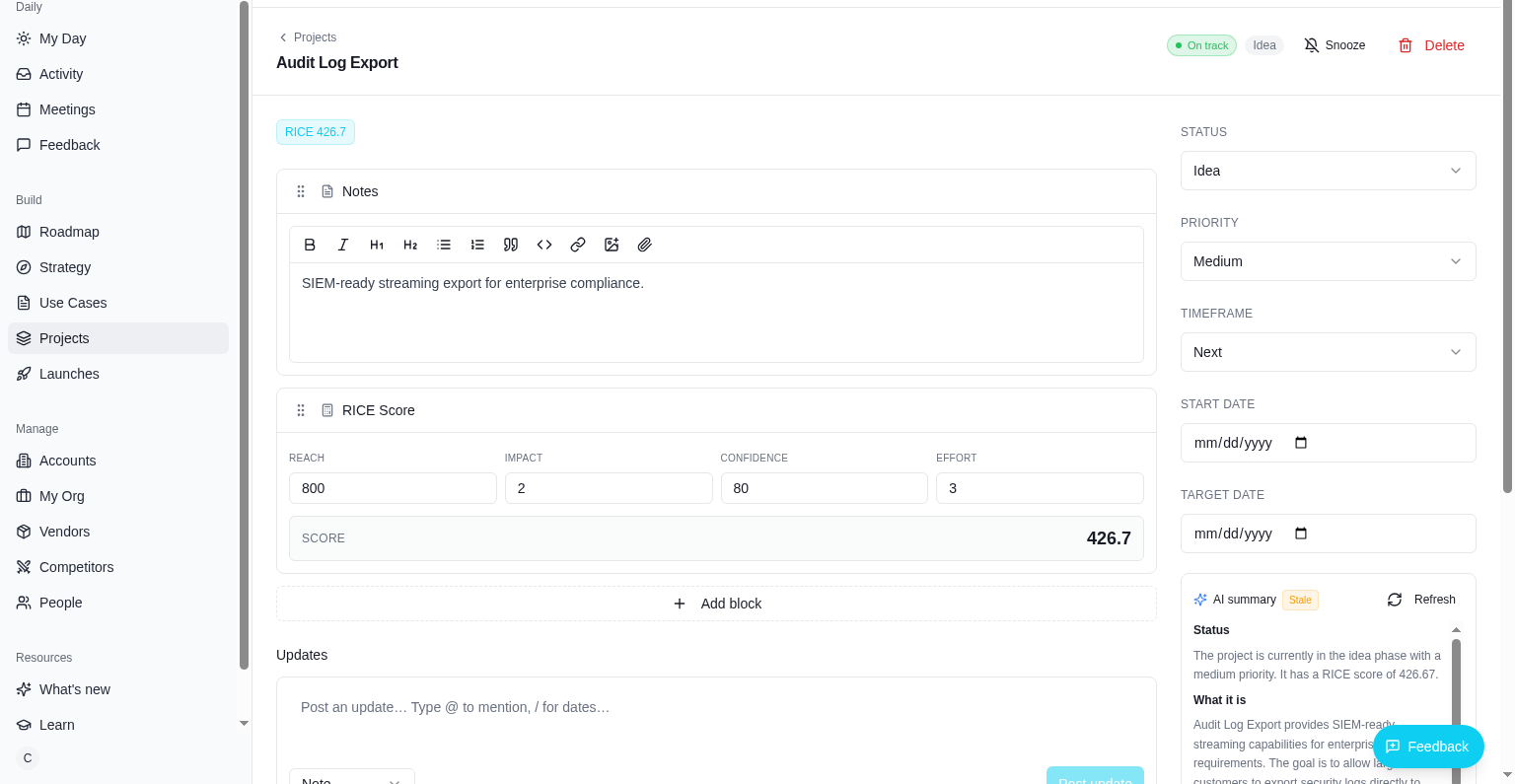Click the Reach input field
Screen dimensions: 1515x784
[x=393, y=488]
